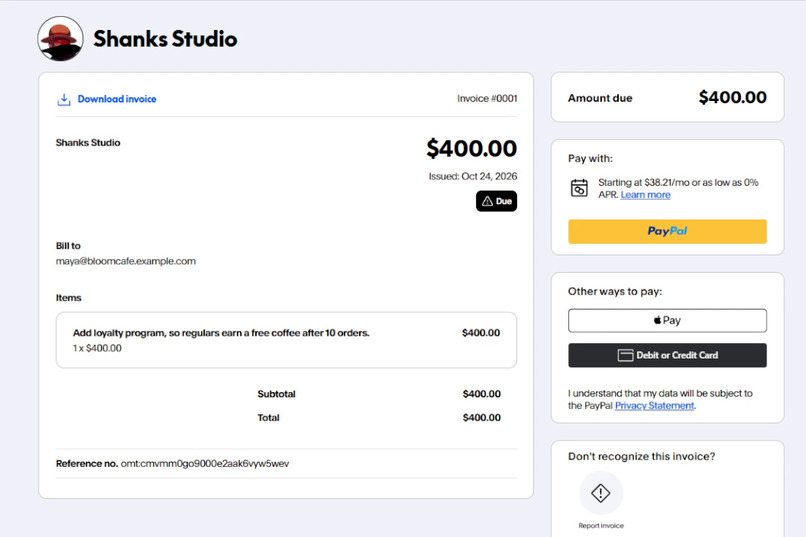Screen dimensions: 806x537
Task: Click the Pay with: heading
Action: (590, 158)
